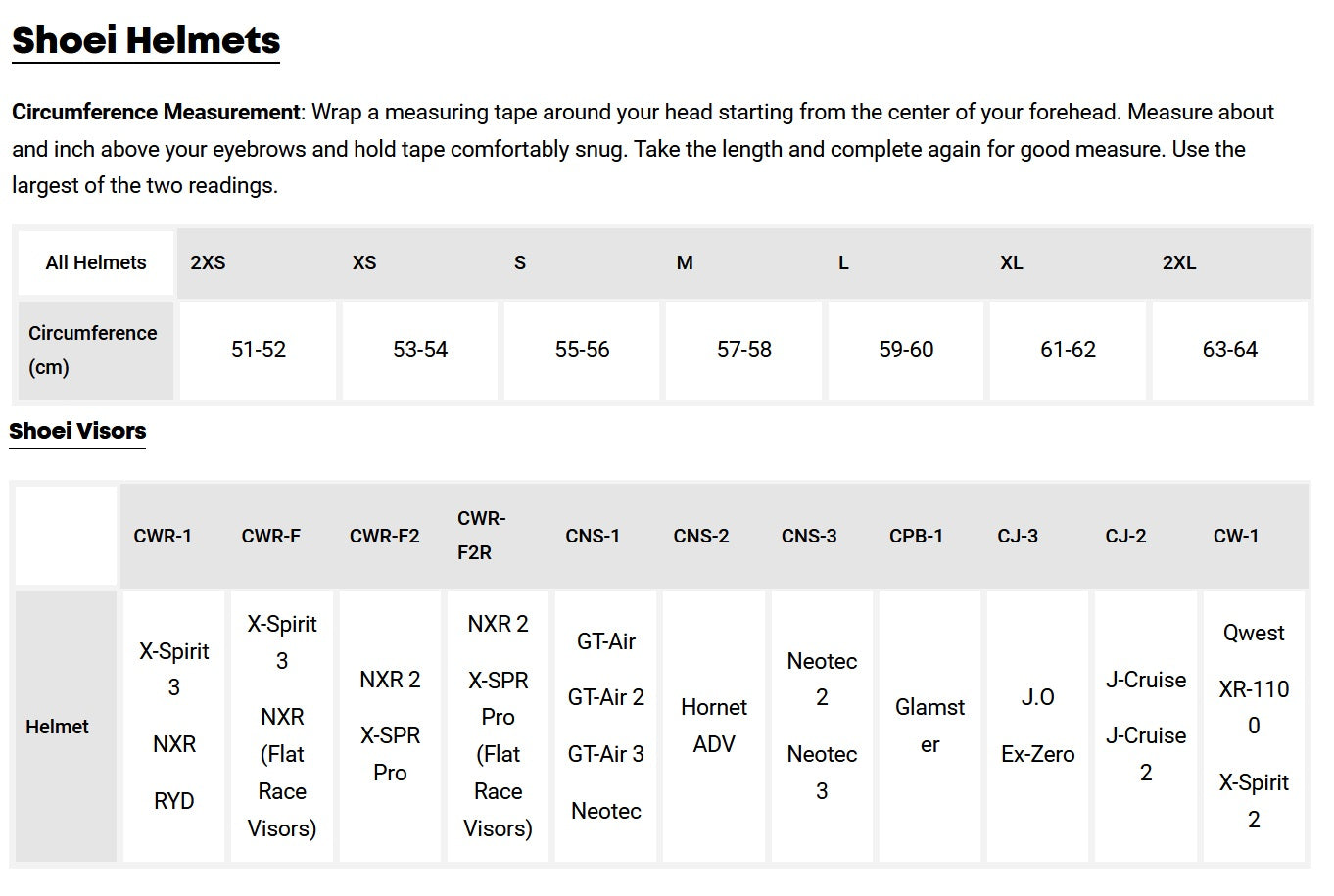The image size is (1334, 896).
Task: Select the 2XS size column header
Action: (208, 262)
